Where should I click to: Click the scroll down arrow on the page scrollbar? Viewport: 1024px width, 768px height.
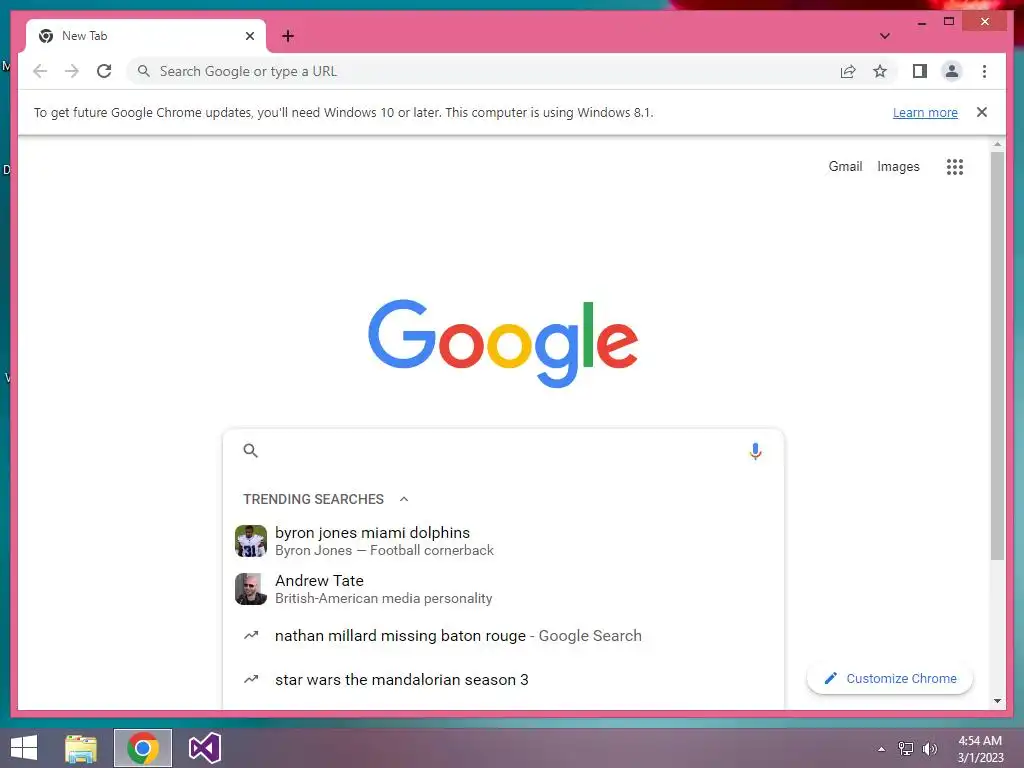[x=997, y=701]
